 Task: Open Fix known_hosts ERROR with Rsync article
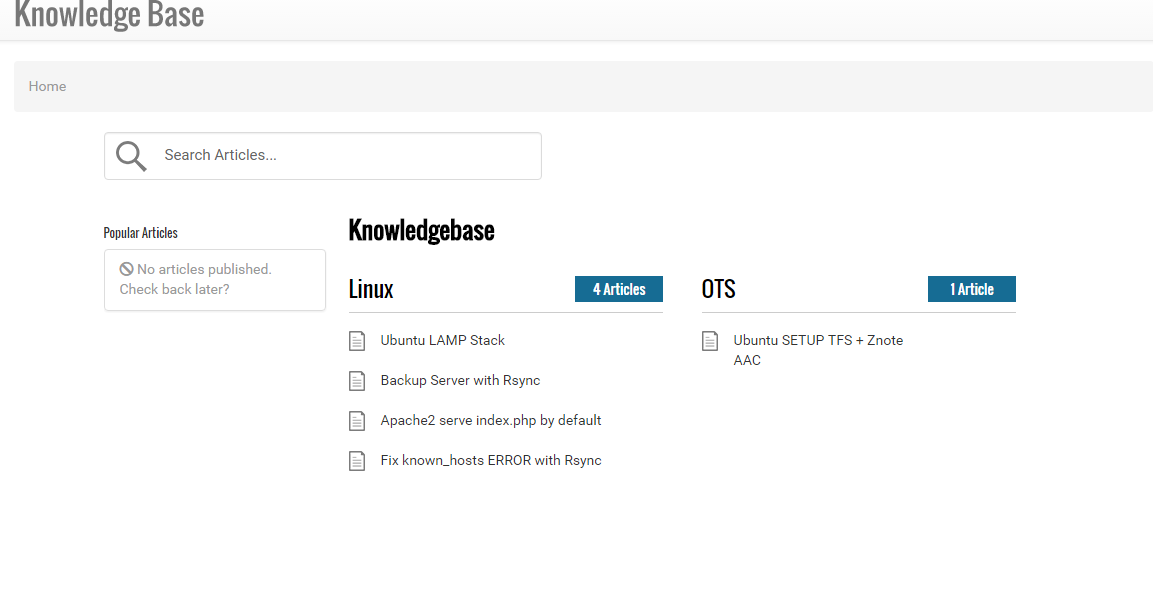coord(490,460)
